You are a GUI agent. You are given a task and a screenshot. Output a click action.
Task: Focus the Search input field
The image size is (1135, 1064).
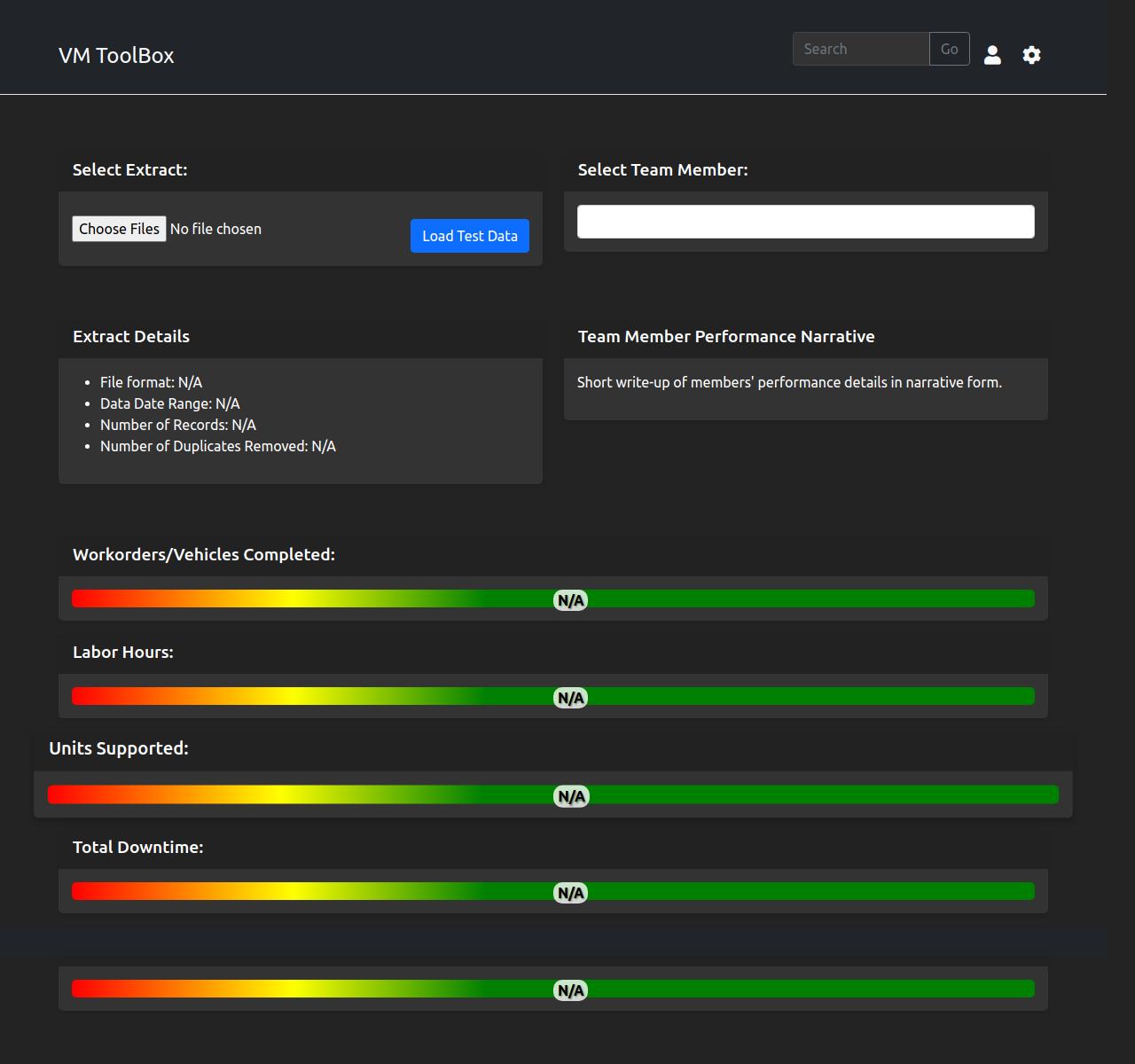click(x=861, y=49)
